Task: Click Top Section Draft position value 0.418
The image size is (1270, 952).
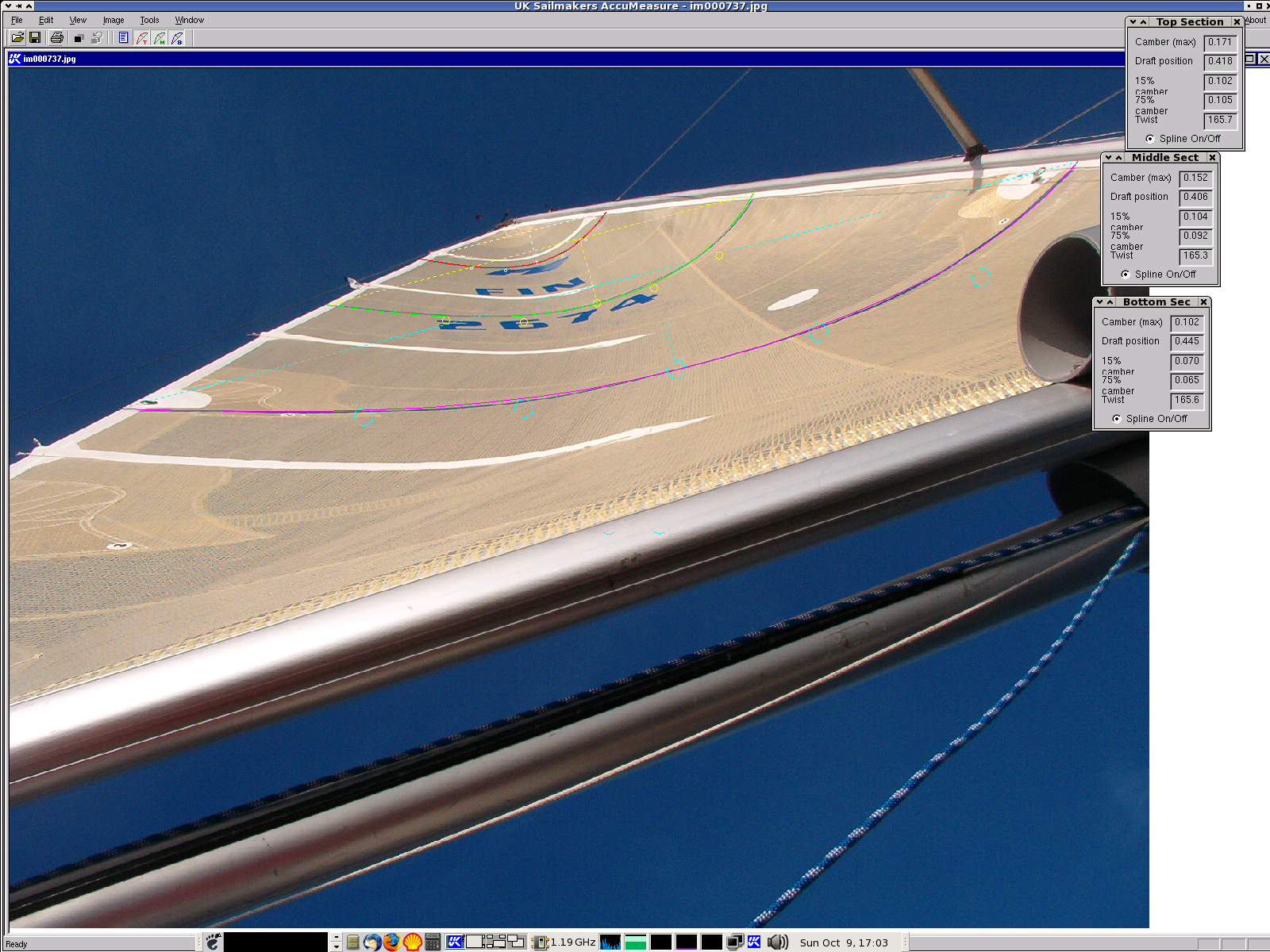Action: pyautogui.click(x=1220, y=62)
